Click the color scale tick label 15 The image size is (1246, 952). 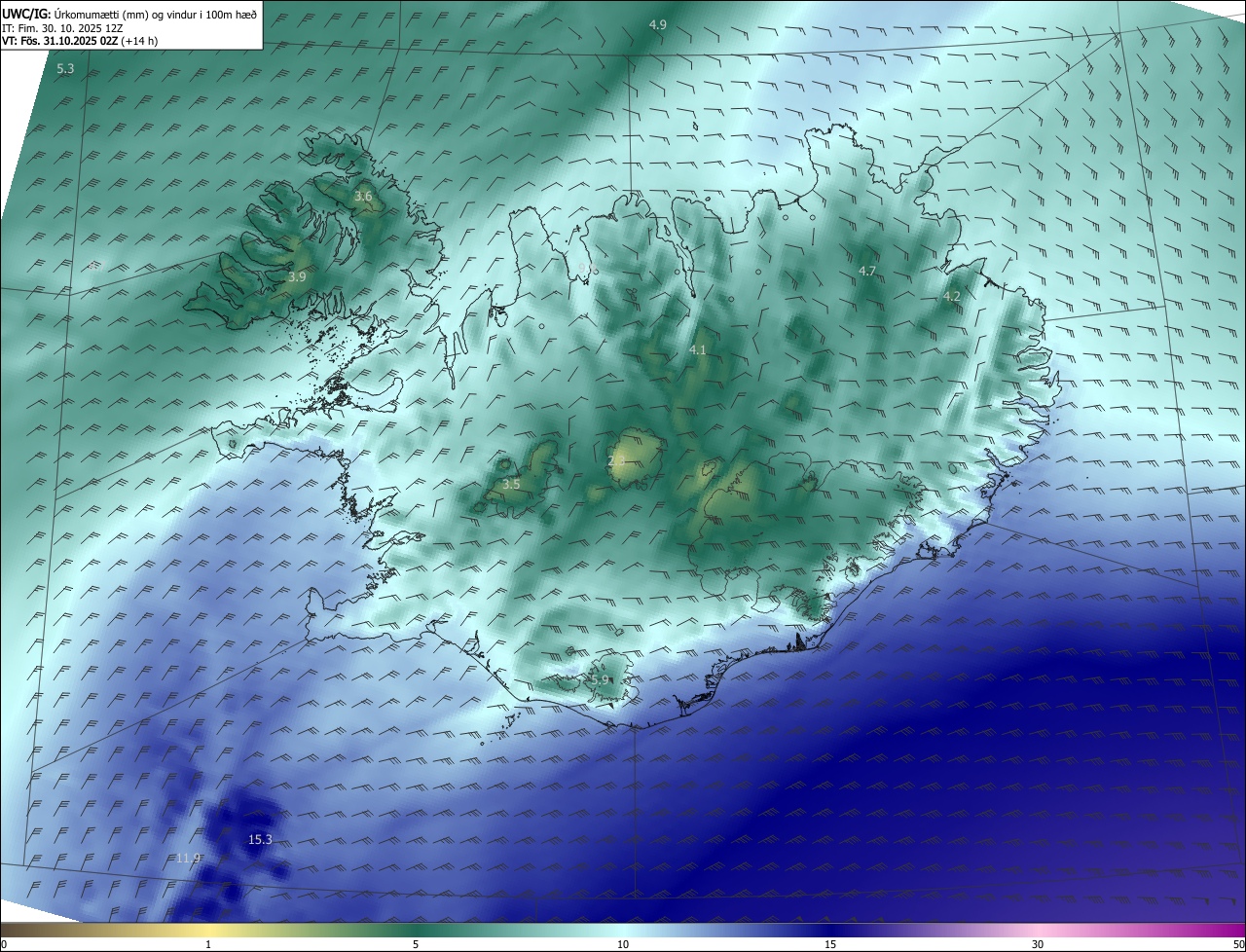(830, 945)
